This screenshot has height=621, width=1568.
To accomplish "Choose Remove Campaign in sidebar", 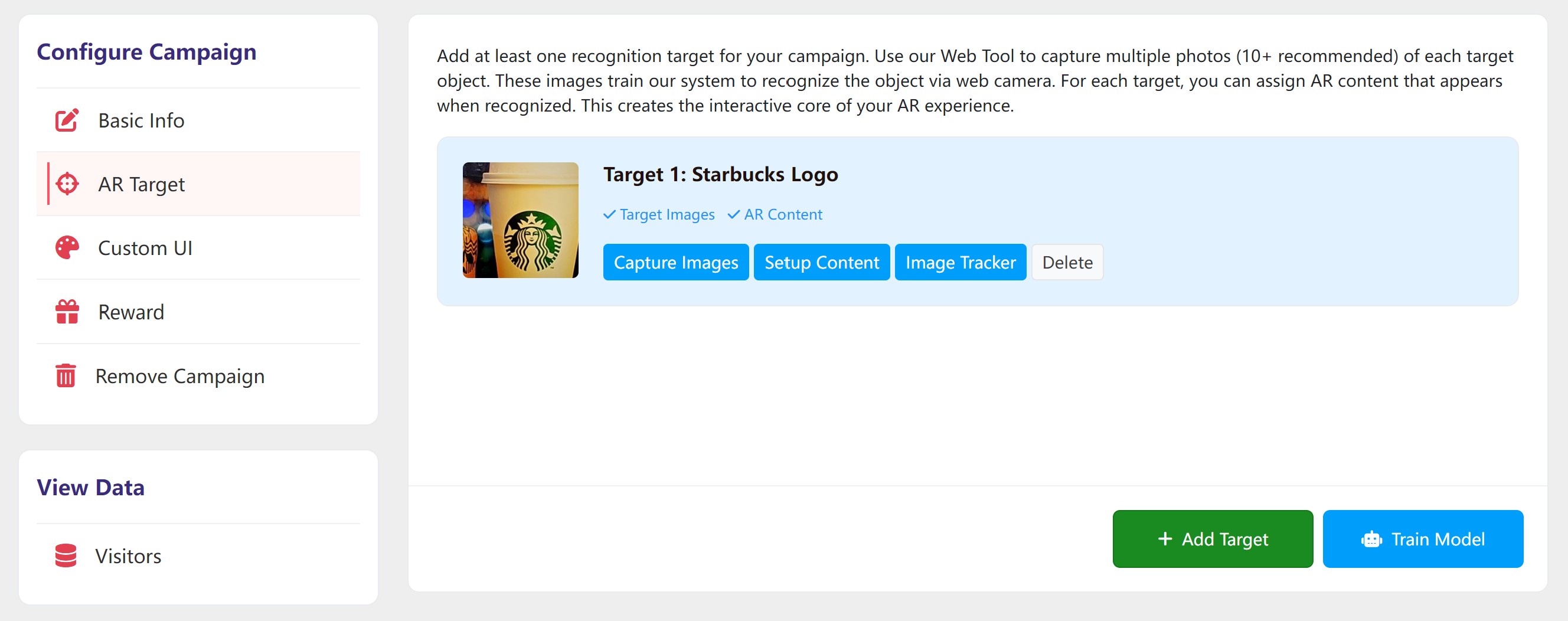I will (x=198, y=375).
